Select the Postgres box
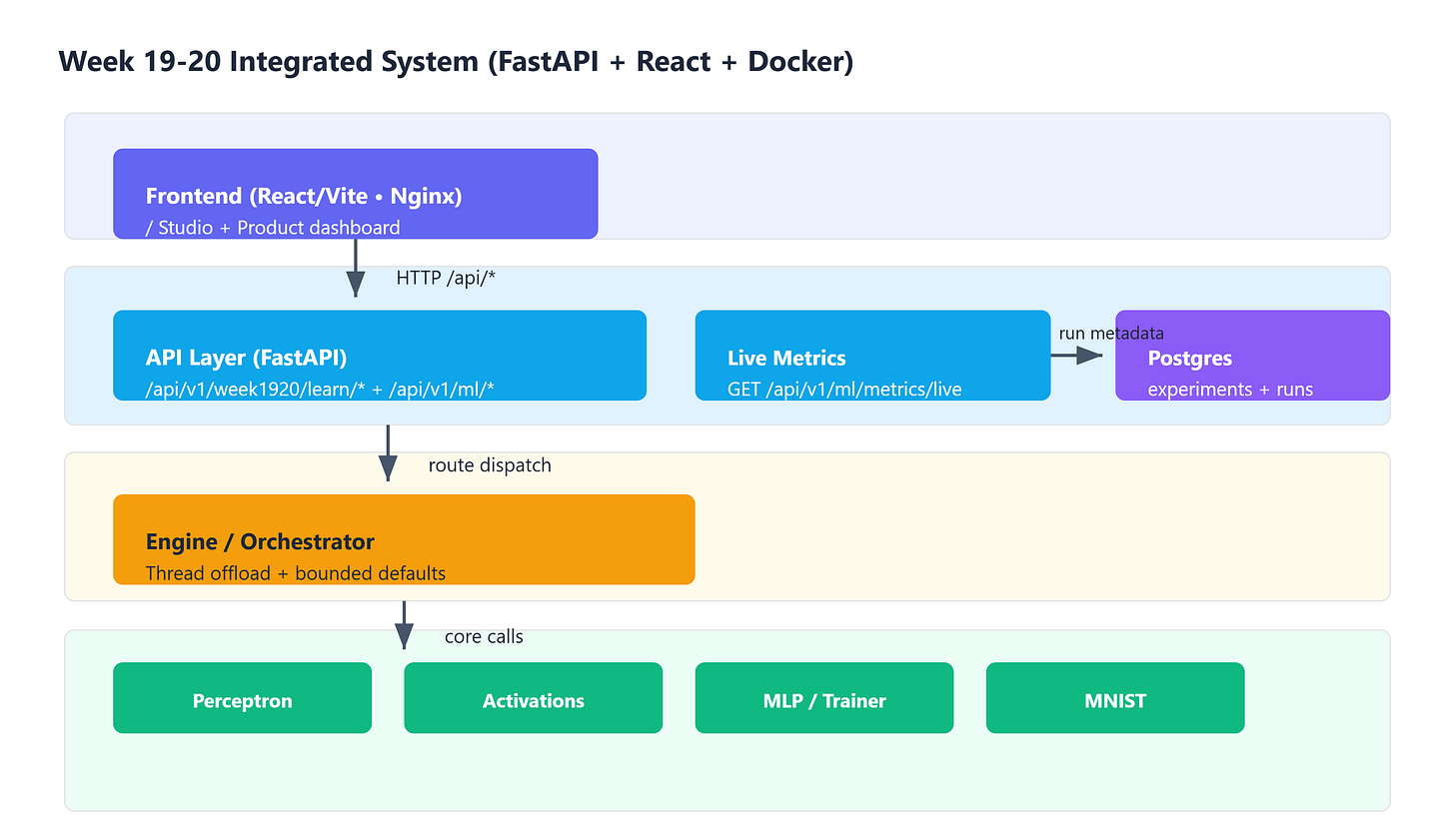 [x=1252, y=356]
